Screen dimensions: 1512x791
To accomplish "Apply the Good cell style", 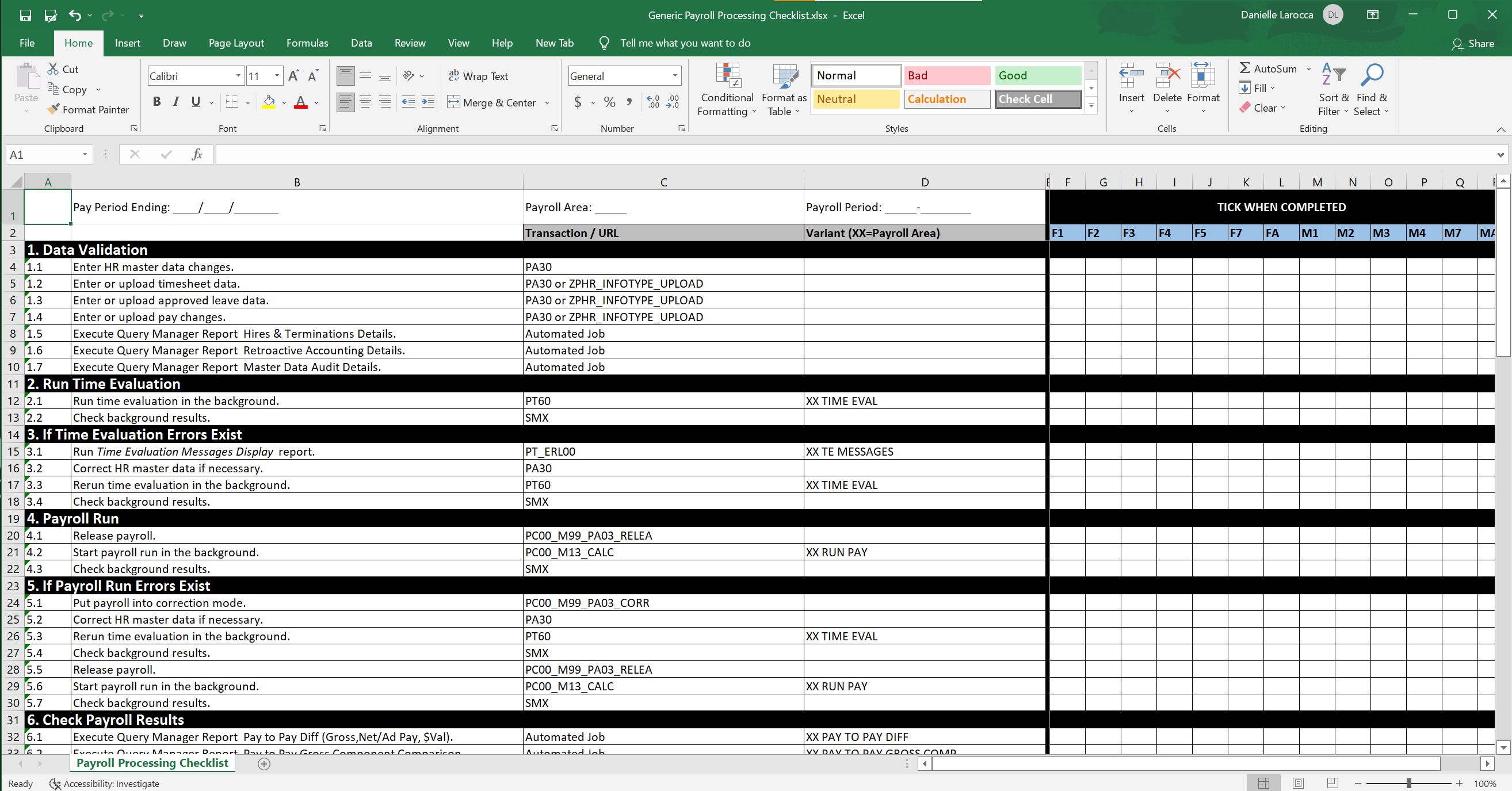I will tap(1037, 75).
